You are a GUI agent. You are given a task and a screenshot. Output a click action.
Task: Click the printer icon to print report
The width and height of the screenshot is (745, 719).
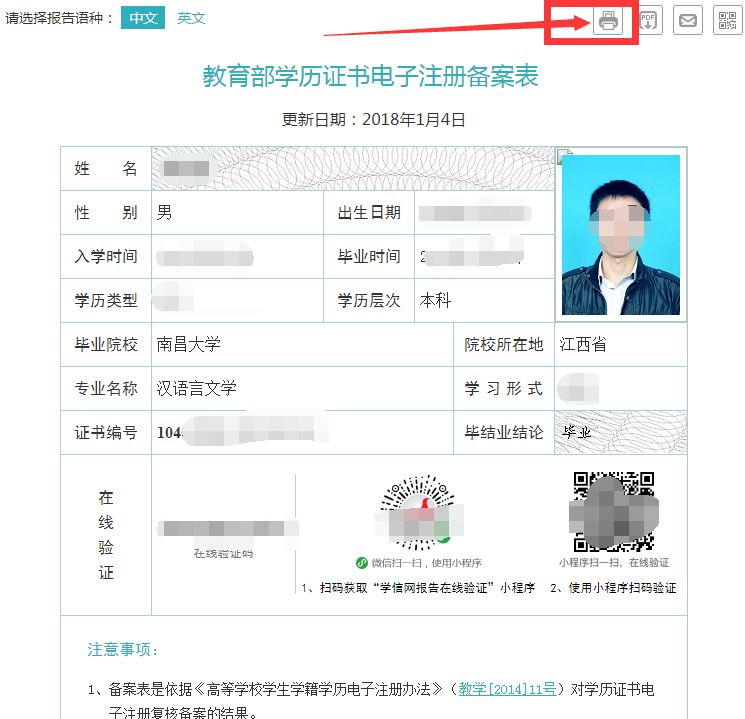pyautogui.click(x=607, y=20)
